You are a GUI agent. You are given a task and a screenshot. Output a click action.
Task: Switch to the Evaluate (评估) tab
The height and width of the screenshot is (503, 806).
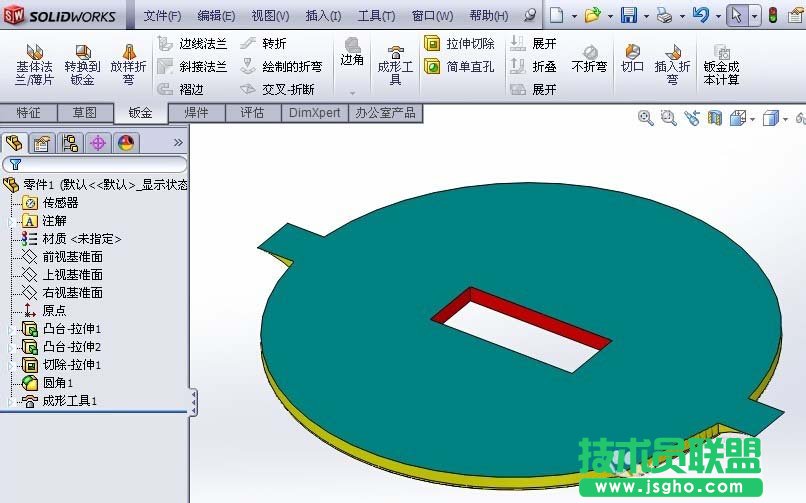252,113
